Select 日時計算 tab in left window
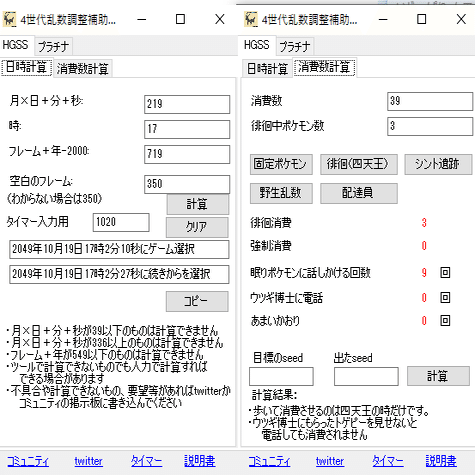Image resolution: width=475 pixels, height=475 pixels. coord(26,68)
